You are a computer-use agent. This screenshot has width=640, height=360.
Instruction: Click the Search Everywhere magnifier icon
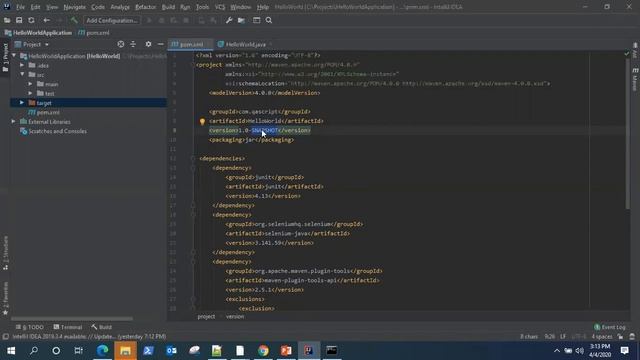269,20
